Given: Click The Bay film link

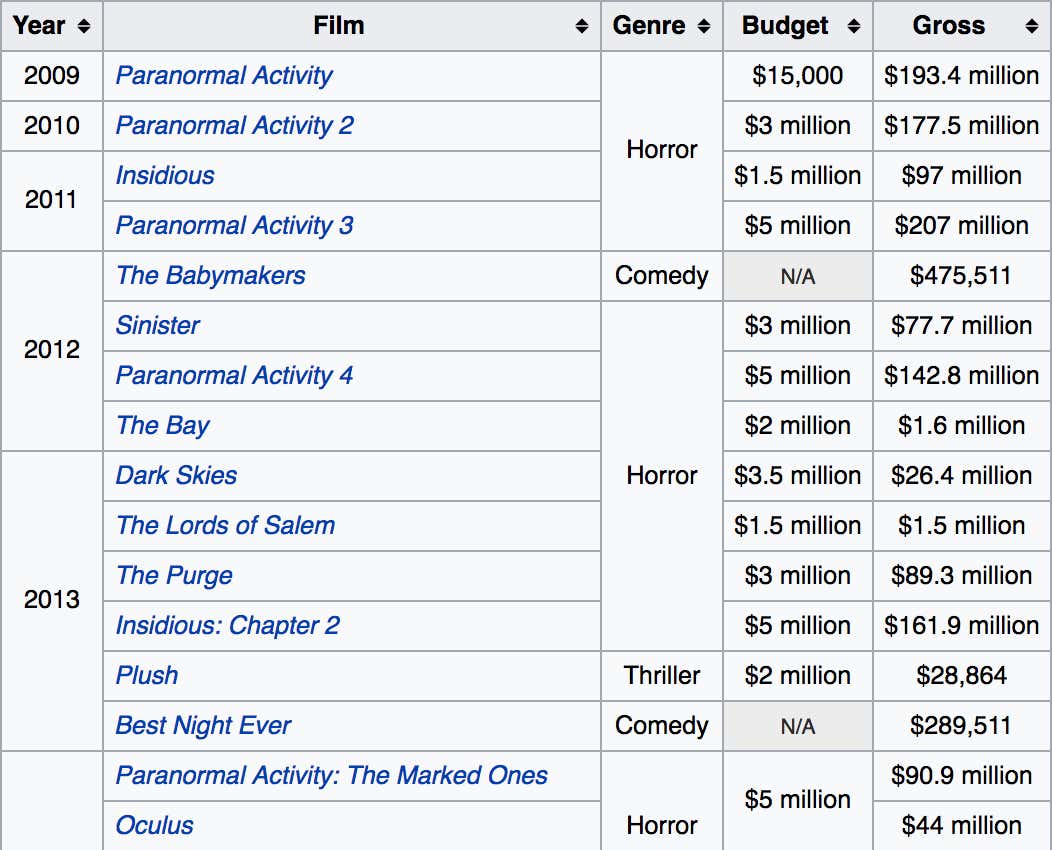Looking at the screenshot, I should click(x=162, y=426).
